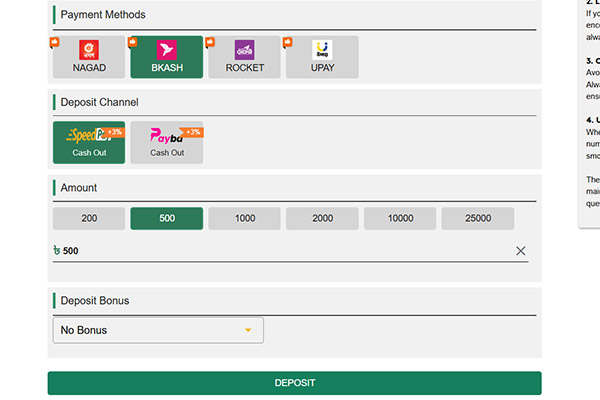Focus the amount input field showing 500
The width and height of the screenshot is (600, 400).
point(280,251)
